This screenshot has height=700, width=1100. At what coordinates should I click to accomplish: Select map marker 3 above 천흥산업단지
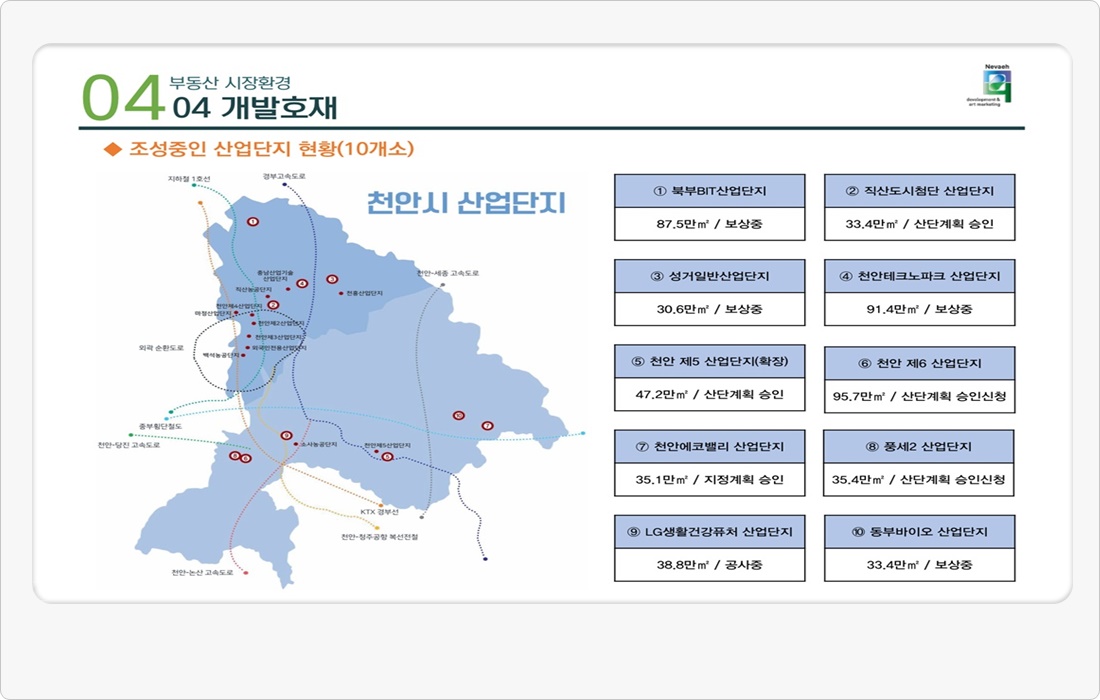click(332, 279)
